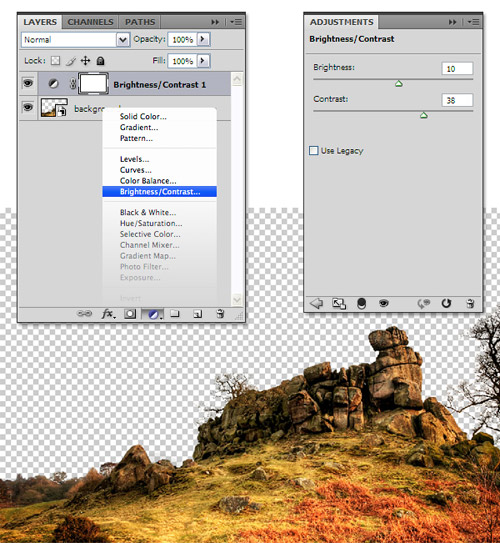Open Adjustments panel options menu
Viewport: 500px width, 543px height.
pos(473,22)
